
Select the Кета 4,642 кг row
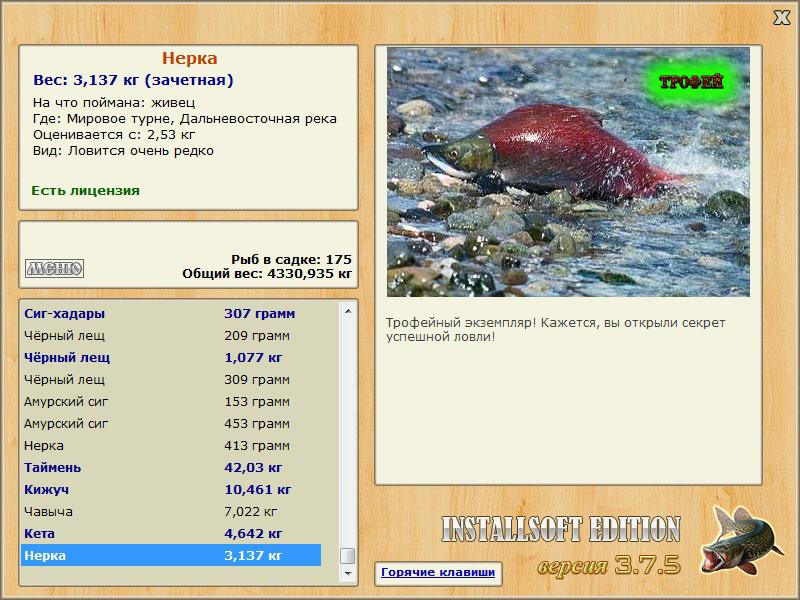(x=171, y=533)
